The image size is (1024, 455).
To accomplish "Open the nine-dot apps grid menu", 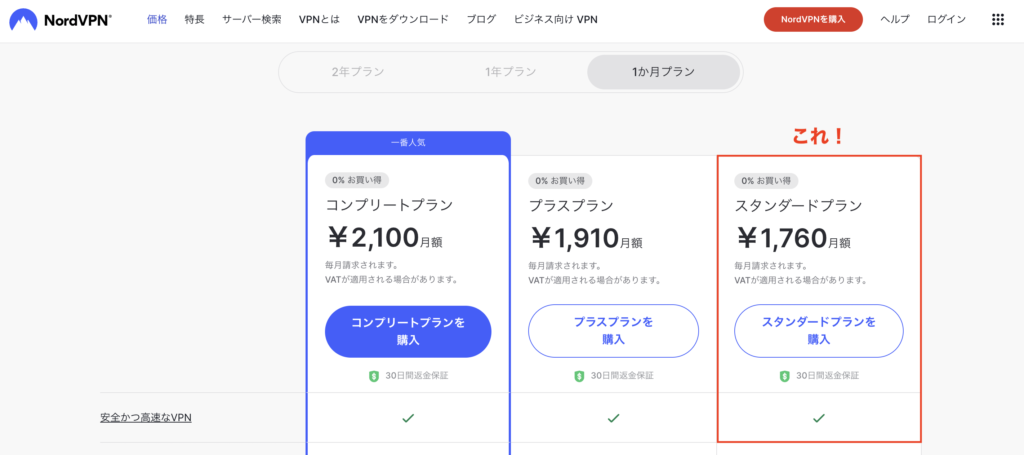I will point(997,20).
